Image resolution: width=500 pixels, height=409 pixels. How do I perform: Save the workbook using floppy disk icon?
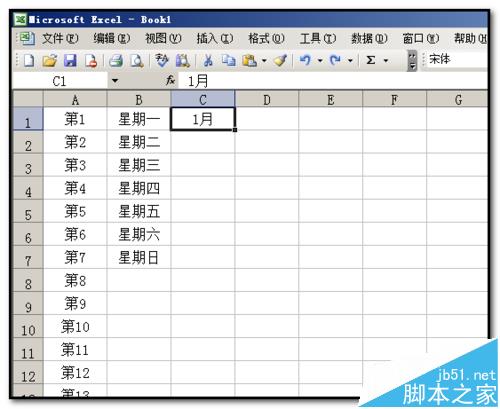pos(70,61)
